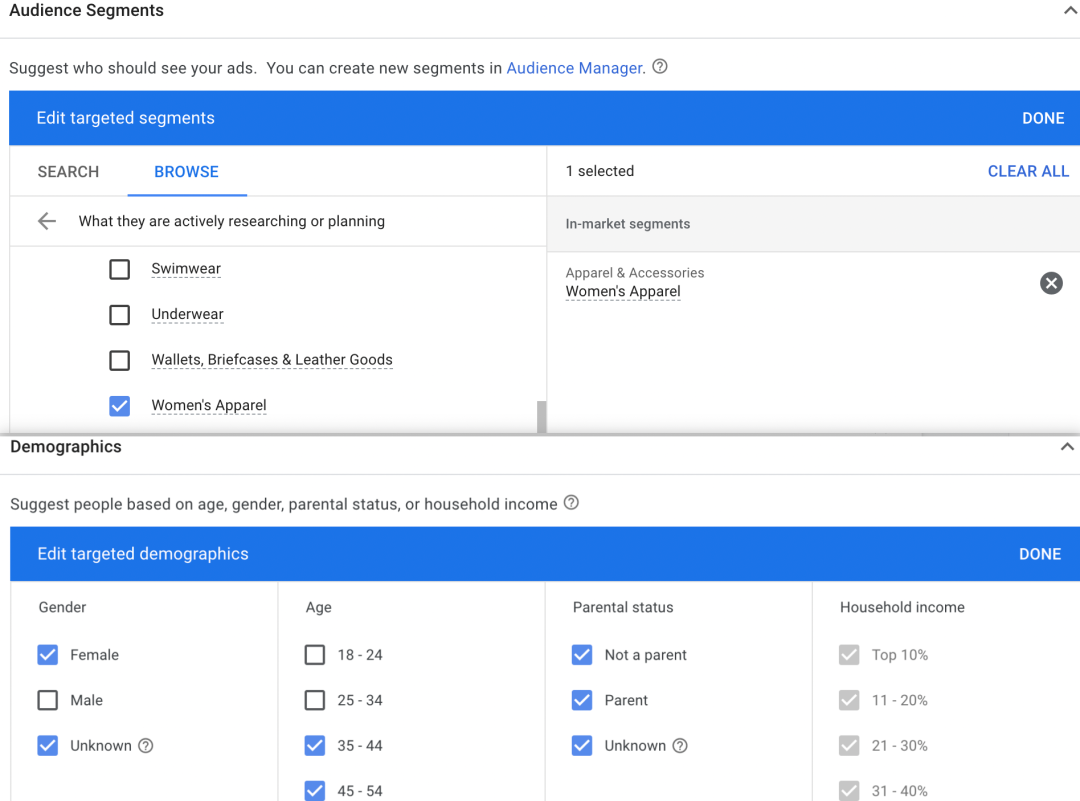Viewport: 1080px width, 801px height.
Task: Check the Swimwear checkbox
Action: 120,269
